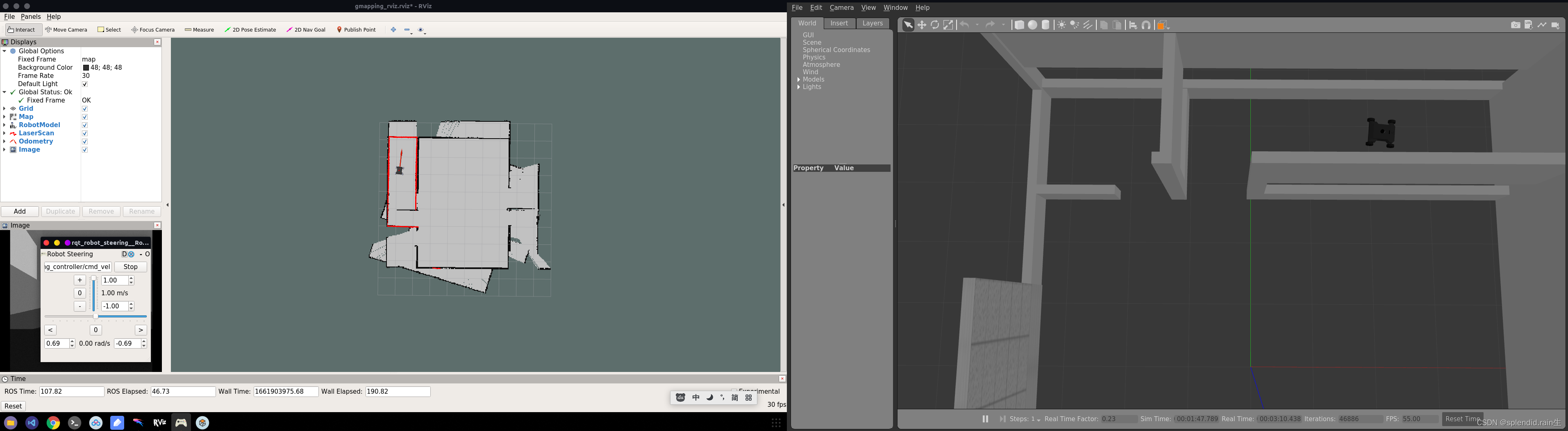The image size is (1568, 431).
Task: Expand the LaserScan display node
Action: [x=4, y=133]
